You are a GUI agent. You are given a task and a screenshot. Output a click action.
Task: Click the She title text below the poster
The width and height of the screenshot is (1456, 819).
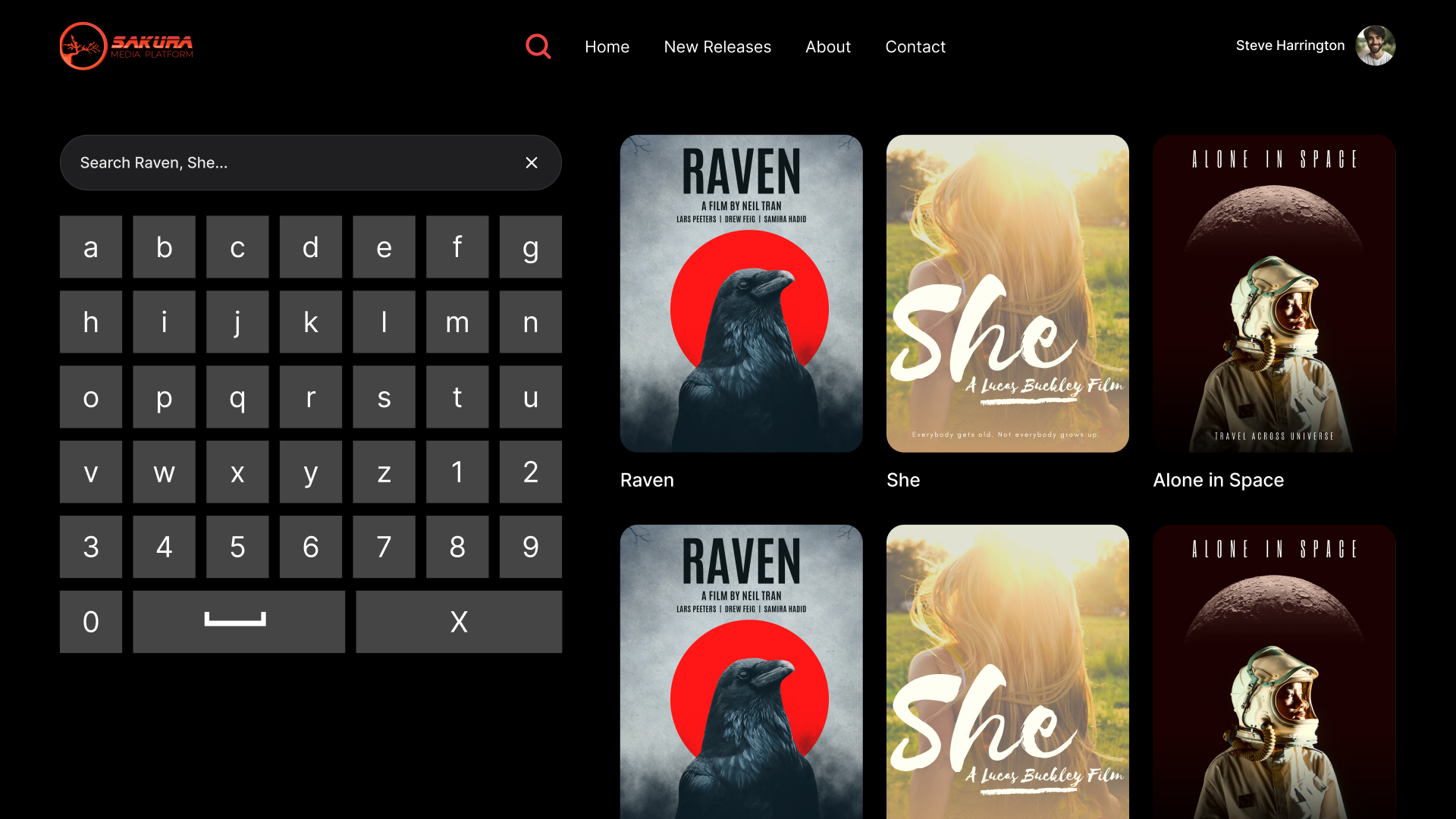pos(903,480)
